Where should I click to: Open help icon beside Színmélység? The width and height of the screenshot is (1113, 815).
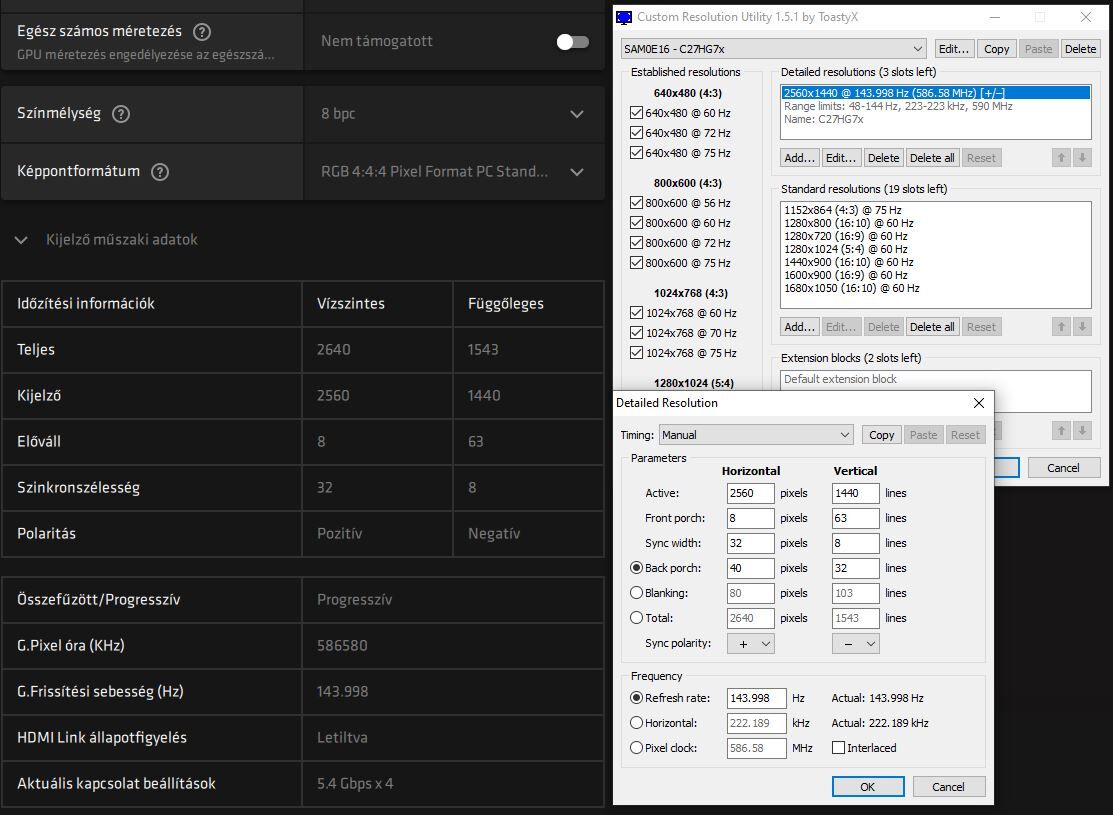(x=121, y=114)
